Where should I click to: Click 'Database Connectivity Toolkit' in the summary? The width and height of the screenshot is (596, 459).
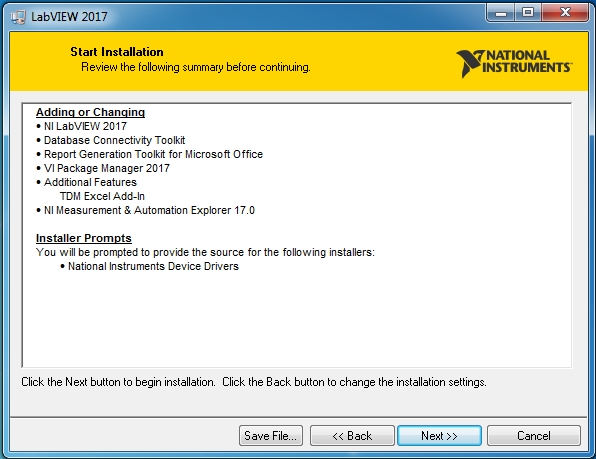[114, 140]
